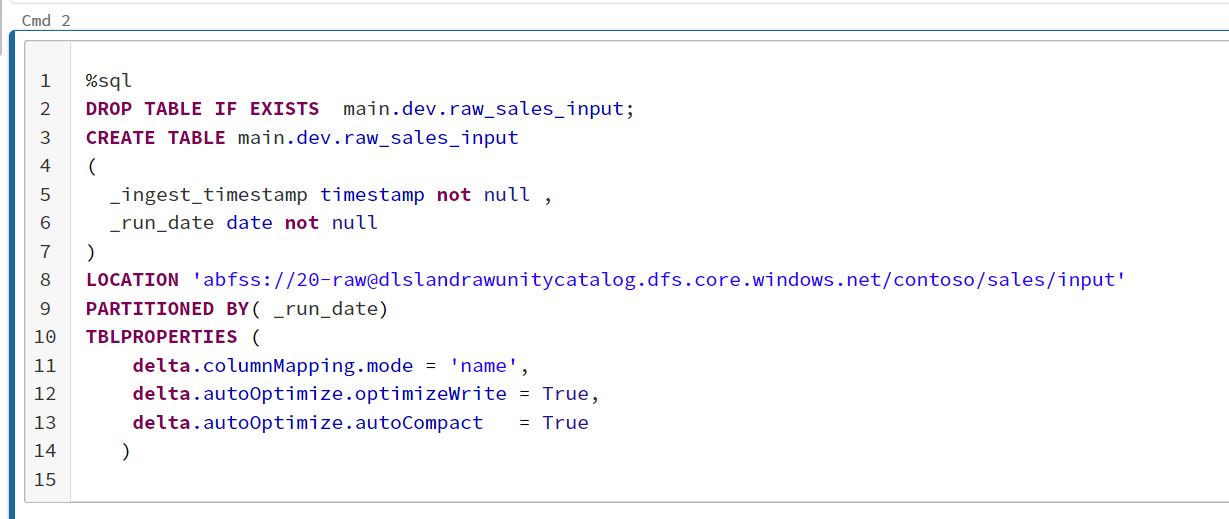Click line number 1 in the gutter
The image size is (1229, 519).
click(x=45, y=81)
